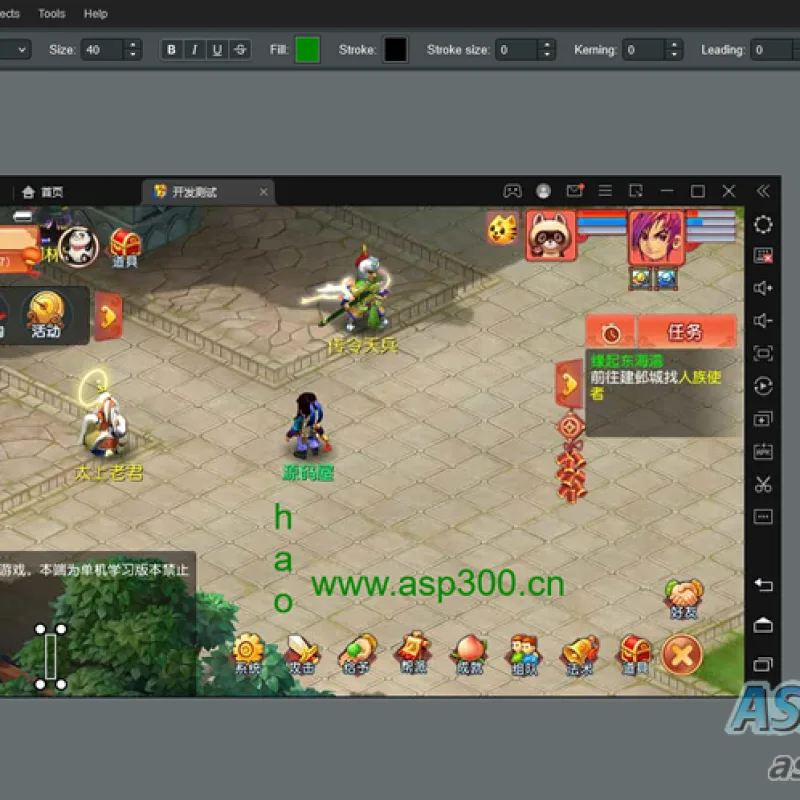800x800 pixels.
Task: Step the Kerning value down
Action: tap(674, 56)
